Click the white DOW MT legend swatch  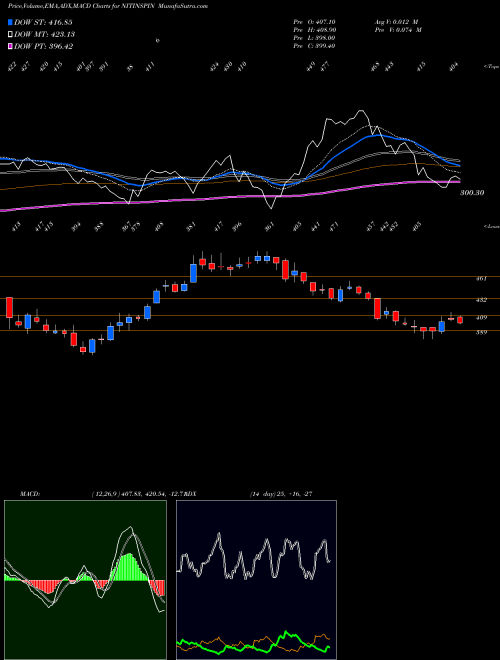(x=11, y=34)
